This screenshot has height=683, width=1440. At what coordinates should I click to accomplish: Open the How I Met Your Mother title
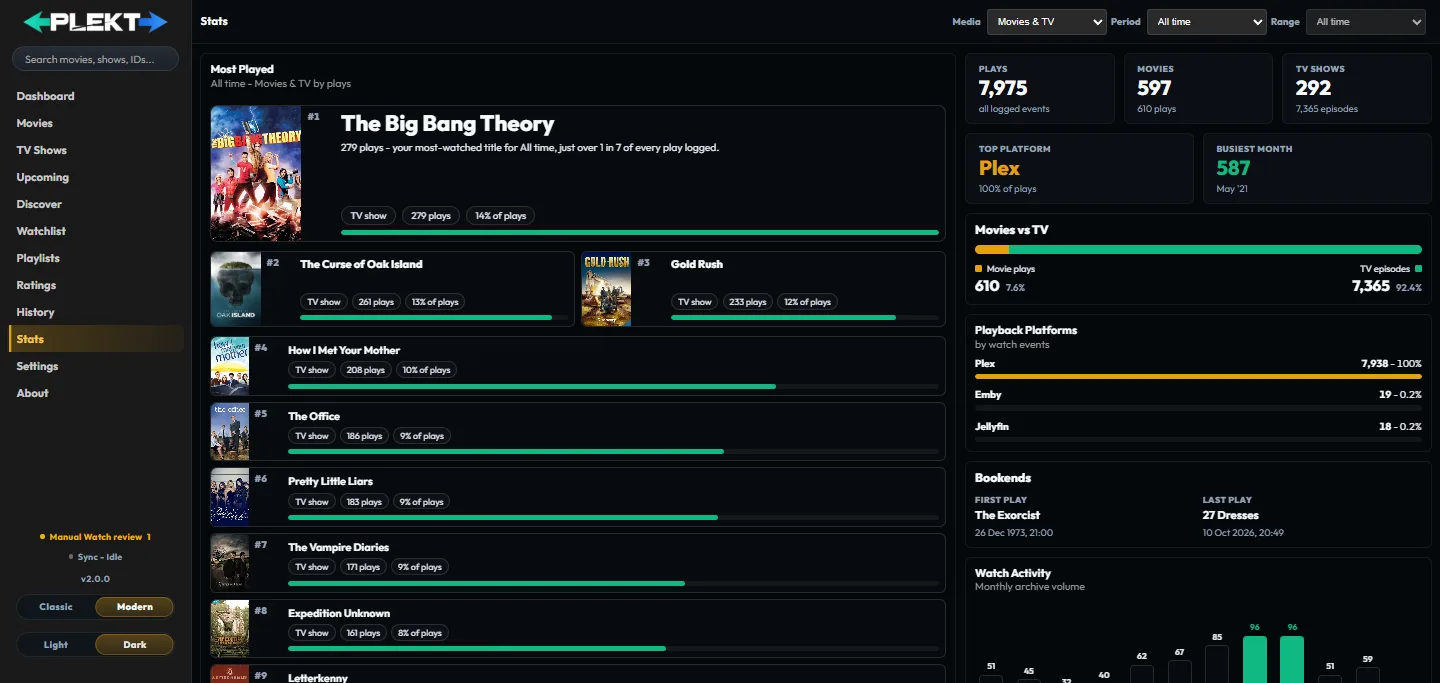point(344,350)
